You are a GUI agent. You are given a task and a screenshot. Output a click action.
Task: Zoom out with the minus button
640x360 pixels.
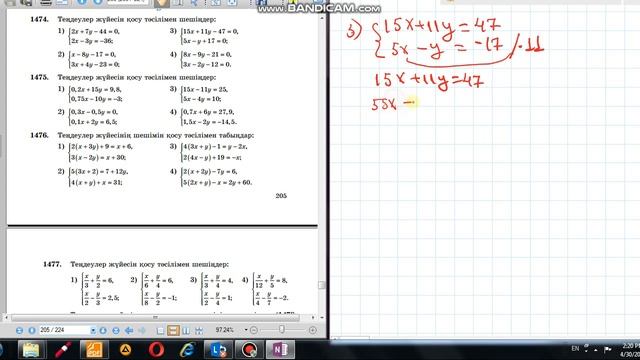(x=254, y=330)
